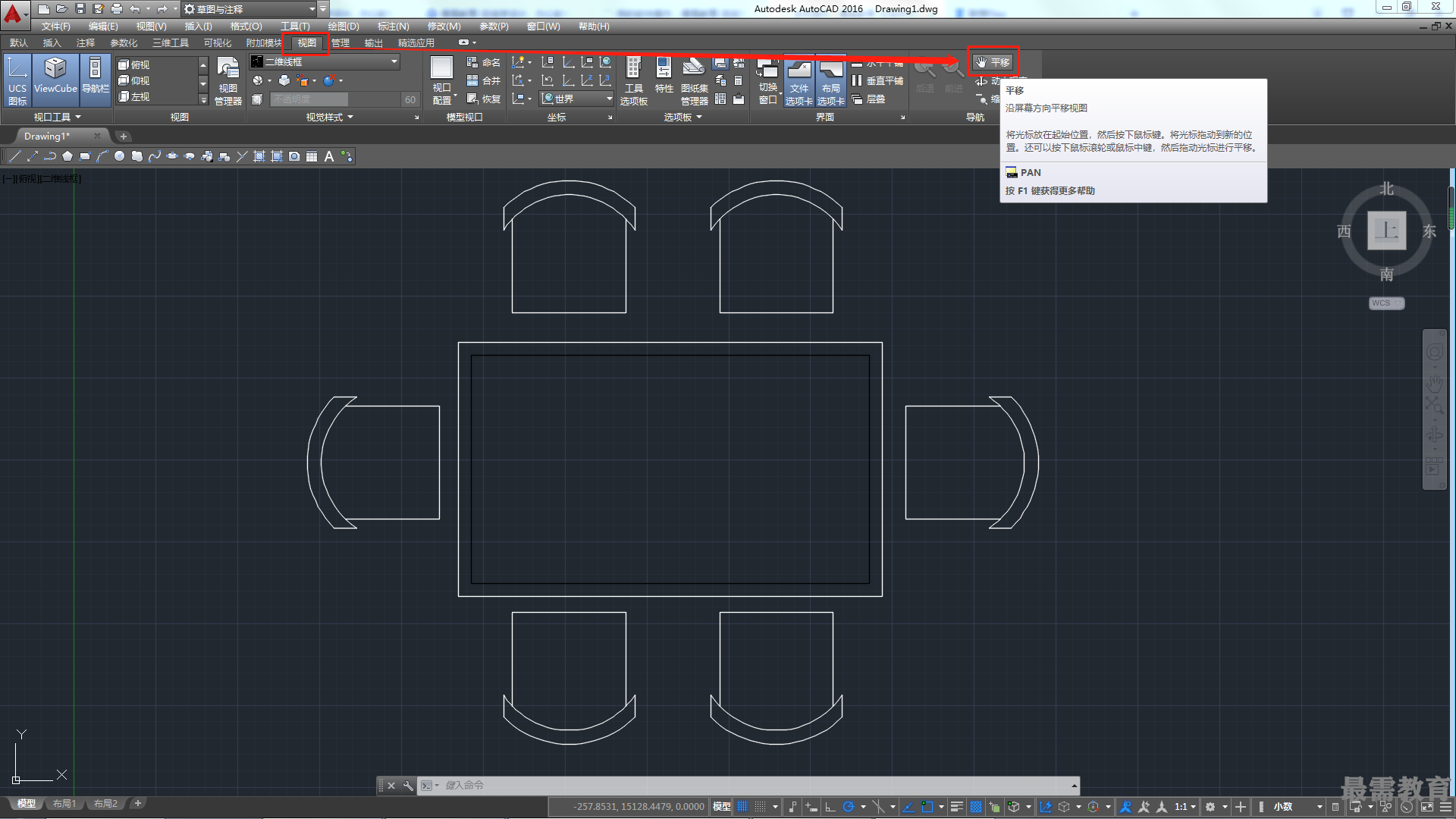
Task: Select the Bottom view (仰视) entry
Action: click(x=135, y=81)
